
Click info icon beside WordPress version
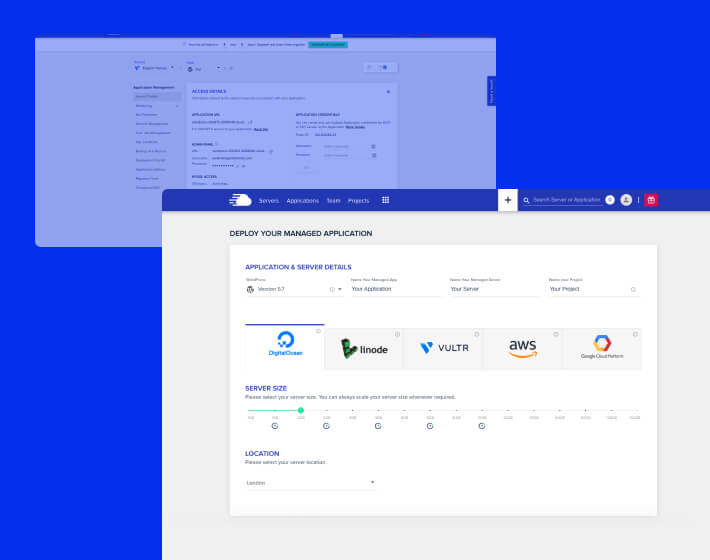pyautogui.click(x=332, y=289)
